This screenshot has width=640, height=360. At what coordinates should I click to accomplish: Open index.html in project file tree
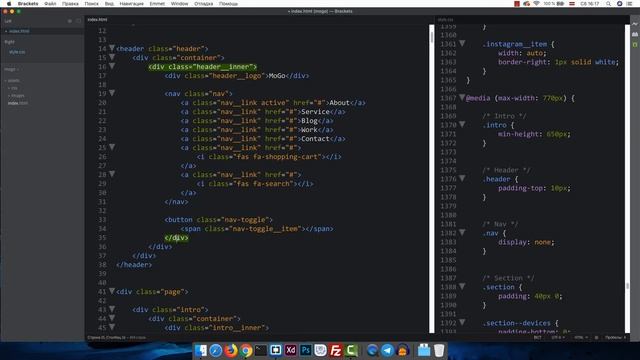18,103
